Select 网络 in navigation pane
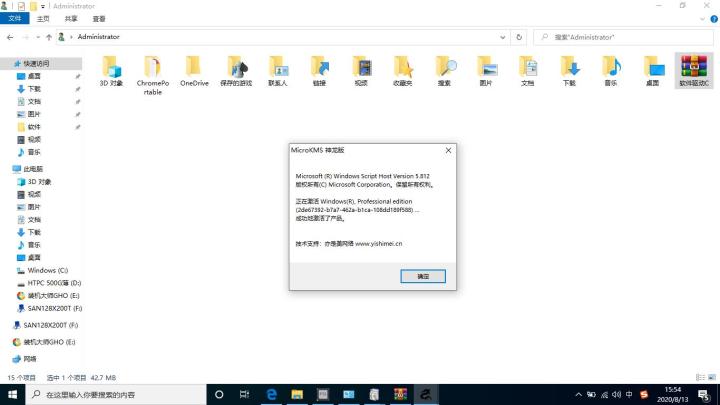This screenshot has width=720, height=405. coord(29,359)
